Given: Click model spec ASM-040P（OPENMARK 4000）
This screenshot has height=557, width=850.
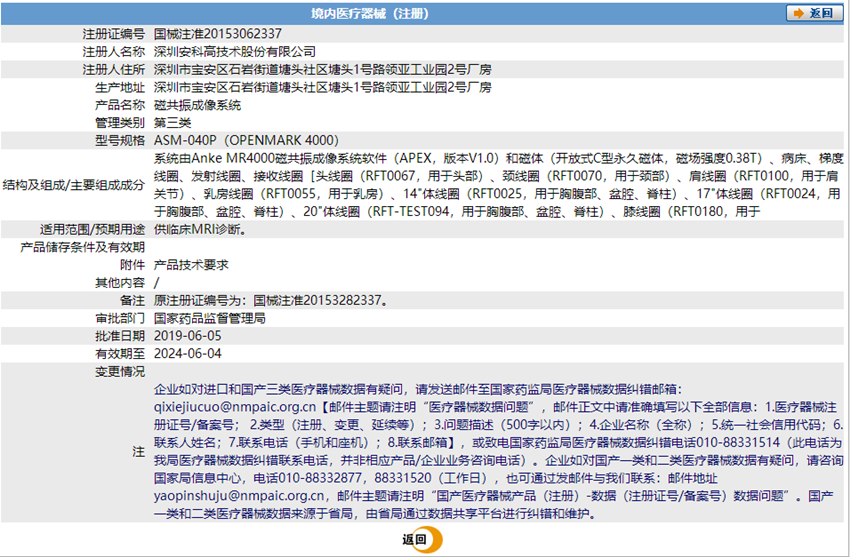Looking at the screenshot, I should pos(246,141).
